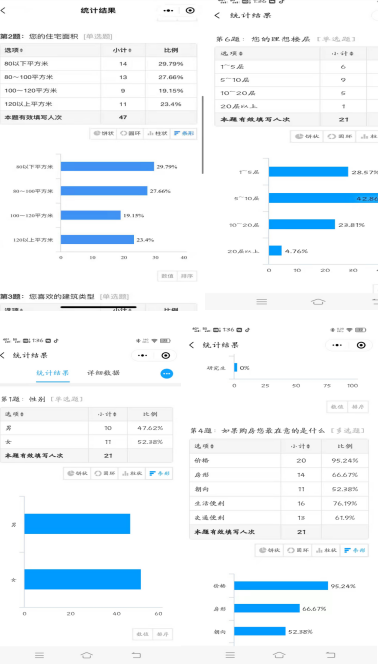
Task: Select the 统计结果 tab underlined in blue
Action: [53, 373]
